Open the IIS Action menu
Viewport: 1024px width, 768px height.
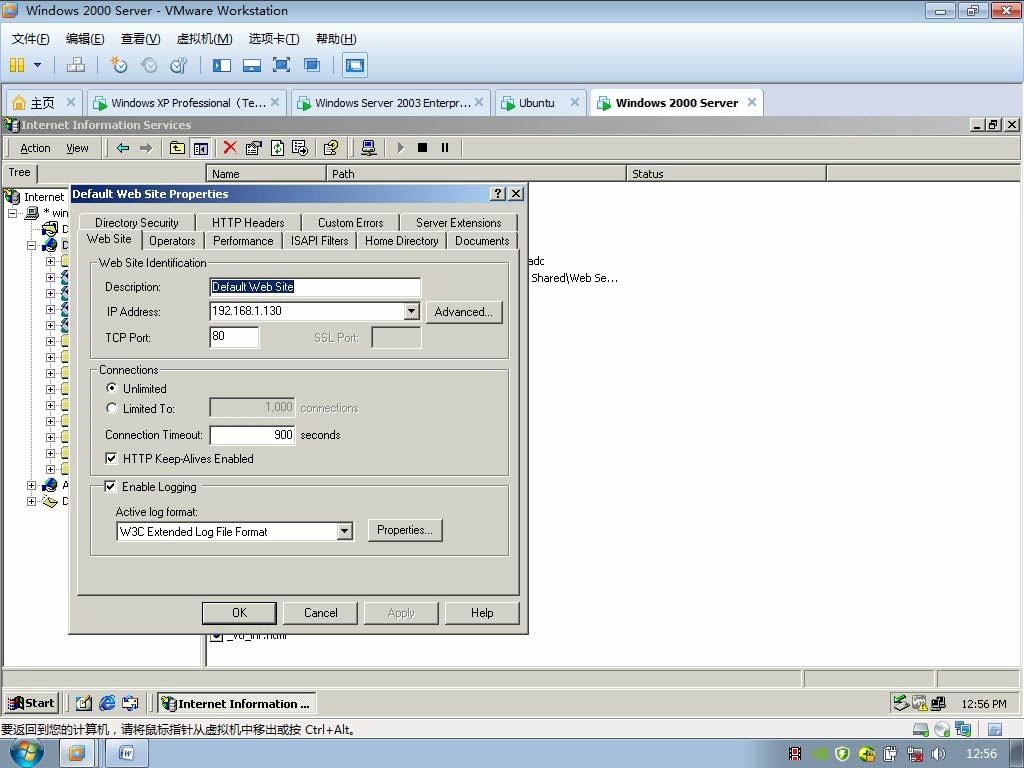point(35,148)
